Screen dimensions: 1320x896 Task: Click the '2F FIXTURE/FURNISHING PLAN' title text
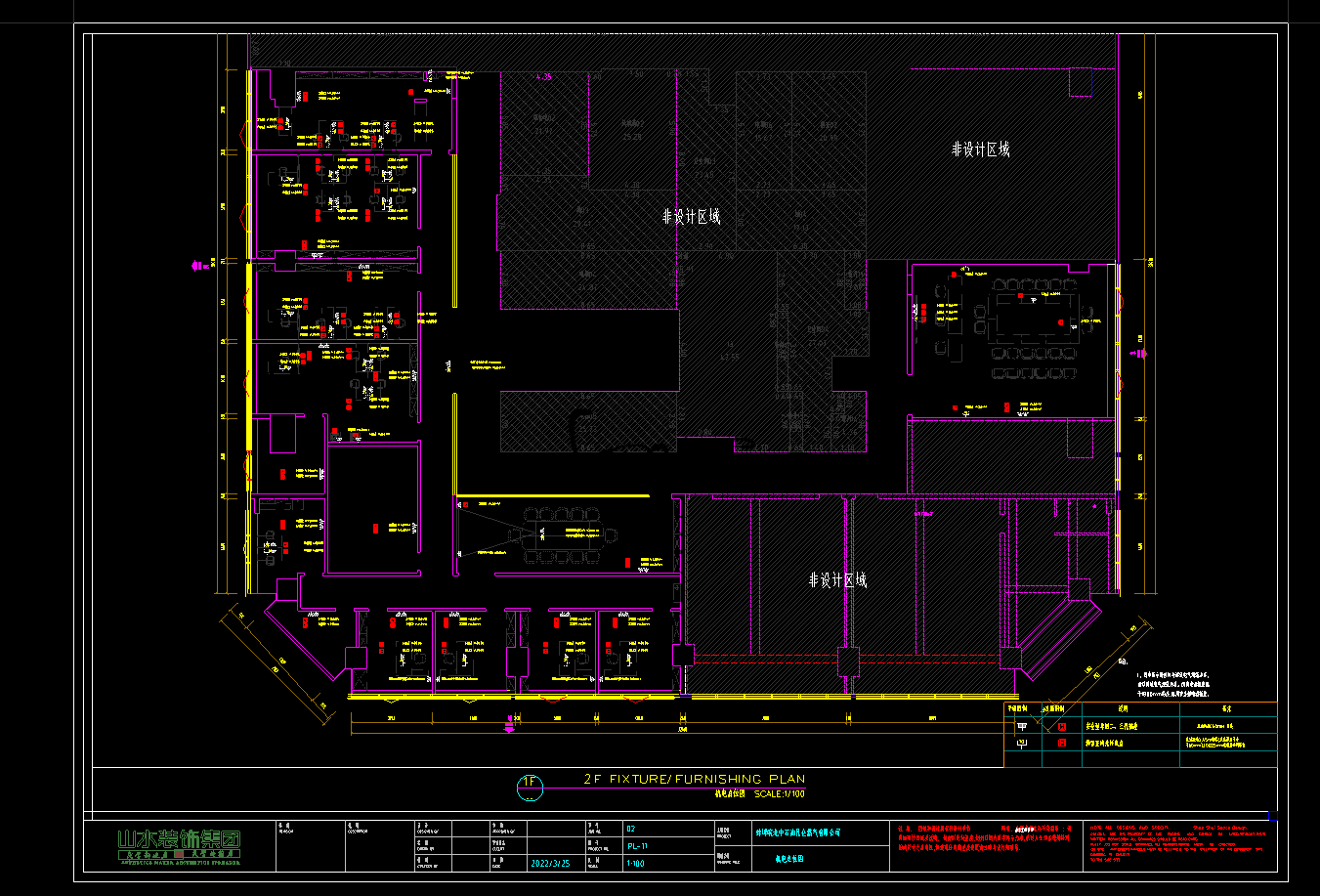tap(695, 780)
